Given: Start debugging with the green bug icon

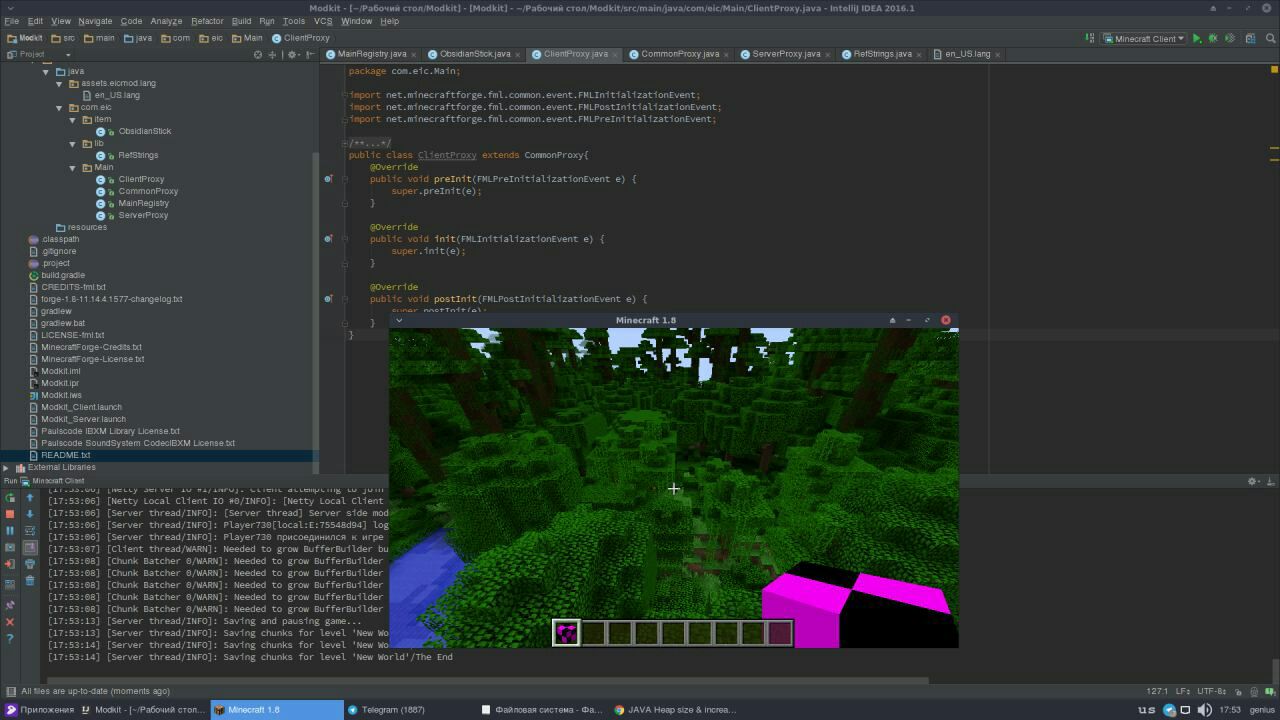Looking at the screenshot, I should [x=1213, y=39].
